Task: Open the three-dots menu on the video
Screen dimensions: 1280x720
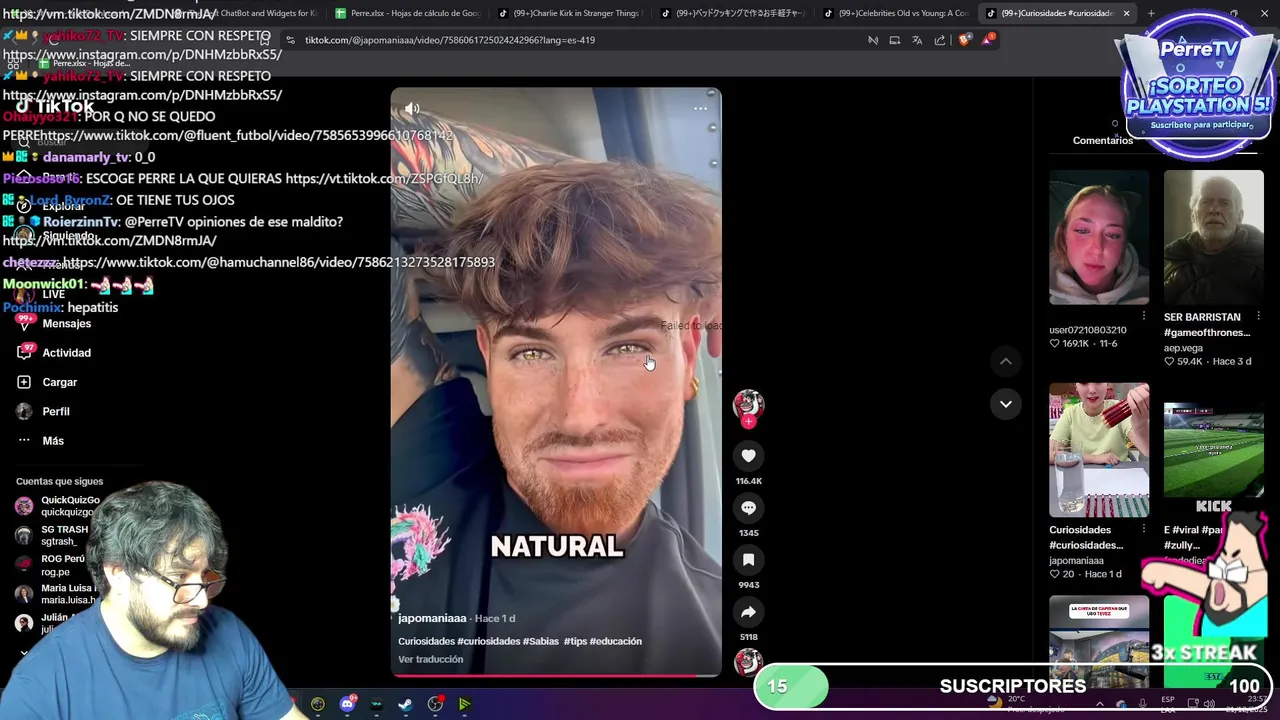Action: (x=700, y=109)
